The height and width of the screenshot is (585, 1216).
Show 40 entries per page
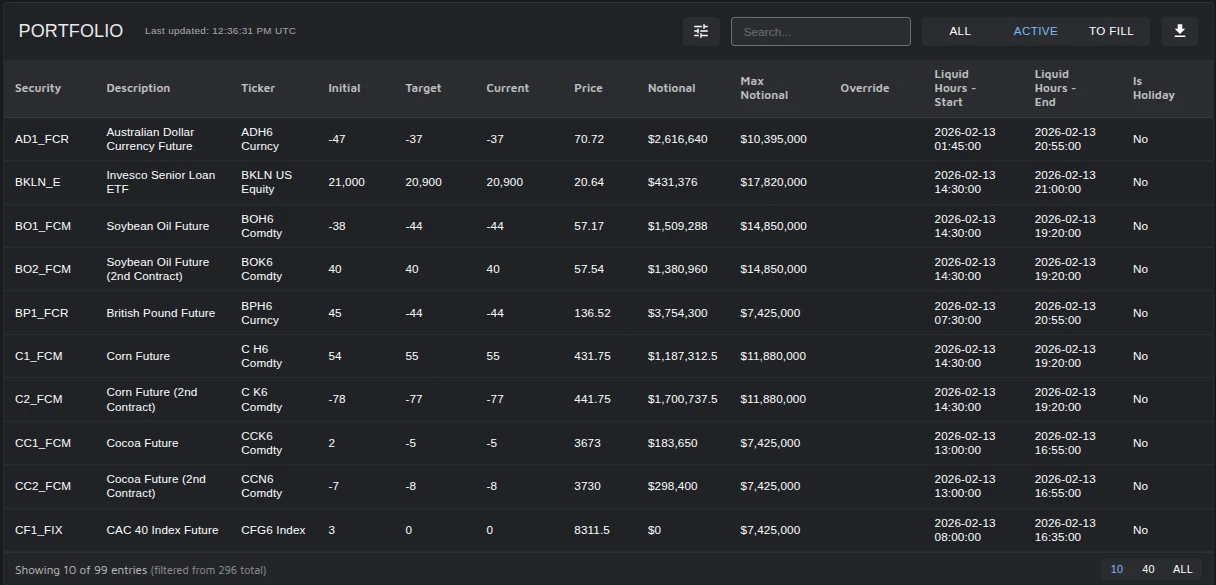click(1148, 569)
